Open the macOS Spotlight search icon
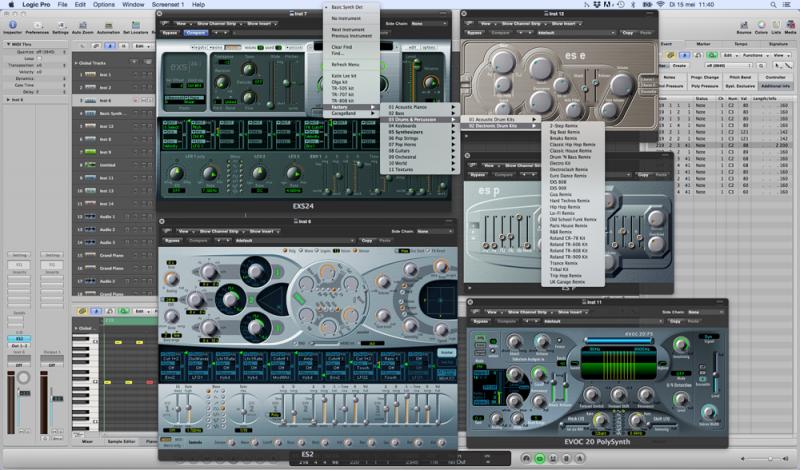800x470 pixels. coord(773,5)
